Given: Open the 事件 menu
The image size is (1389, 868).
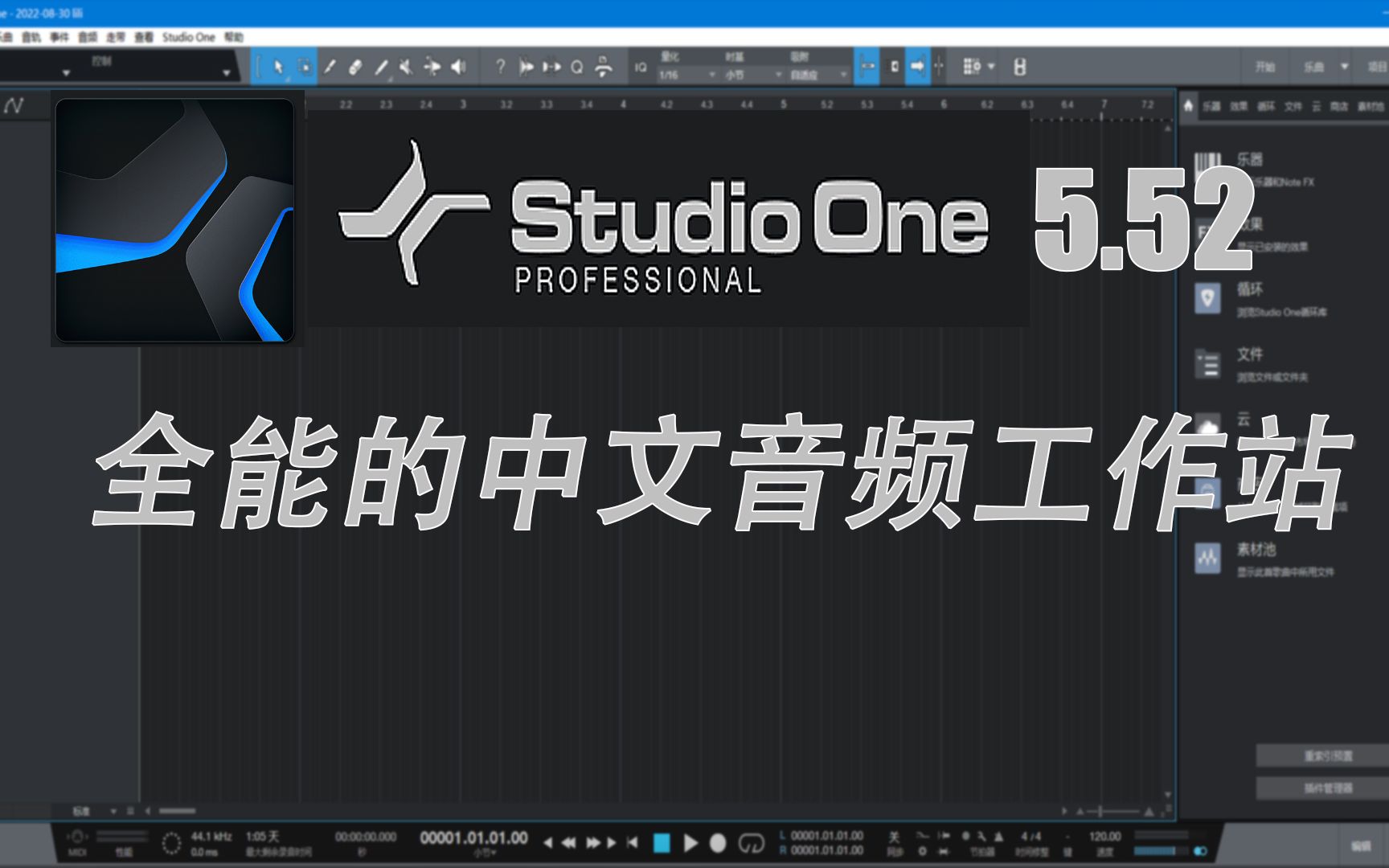Looking at the screenshot, I should tap(59, 37).
